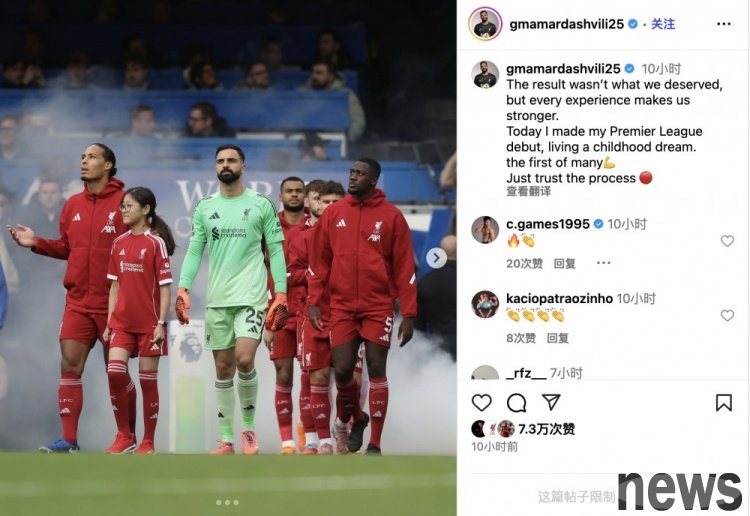View the 20次赞 count on first comment
Screen dimensions: 750x516
524,263
